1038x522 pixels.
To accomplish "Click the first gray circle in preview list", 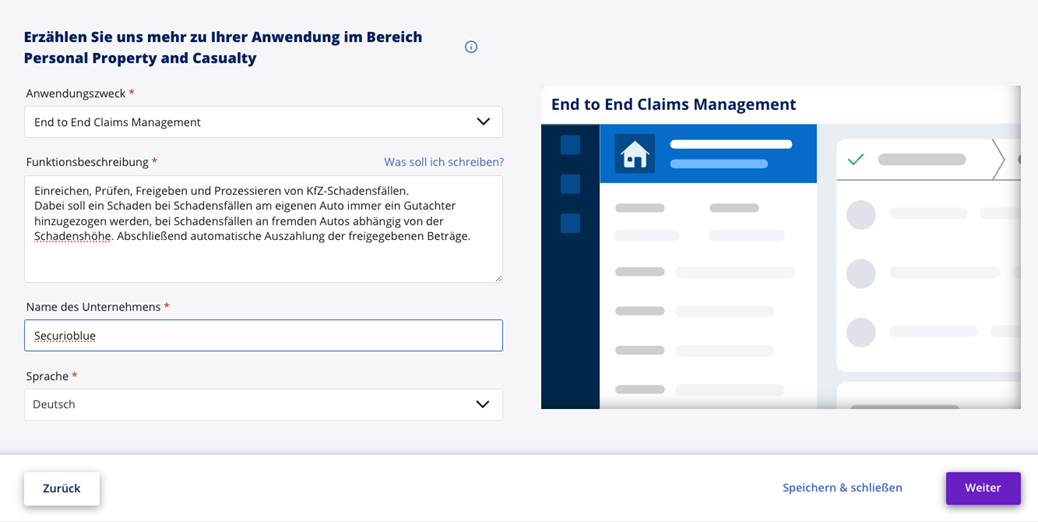I will (861, 215).
